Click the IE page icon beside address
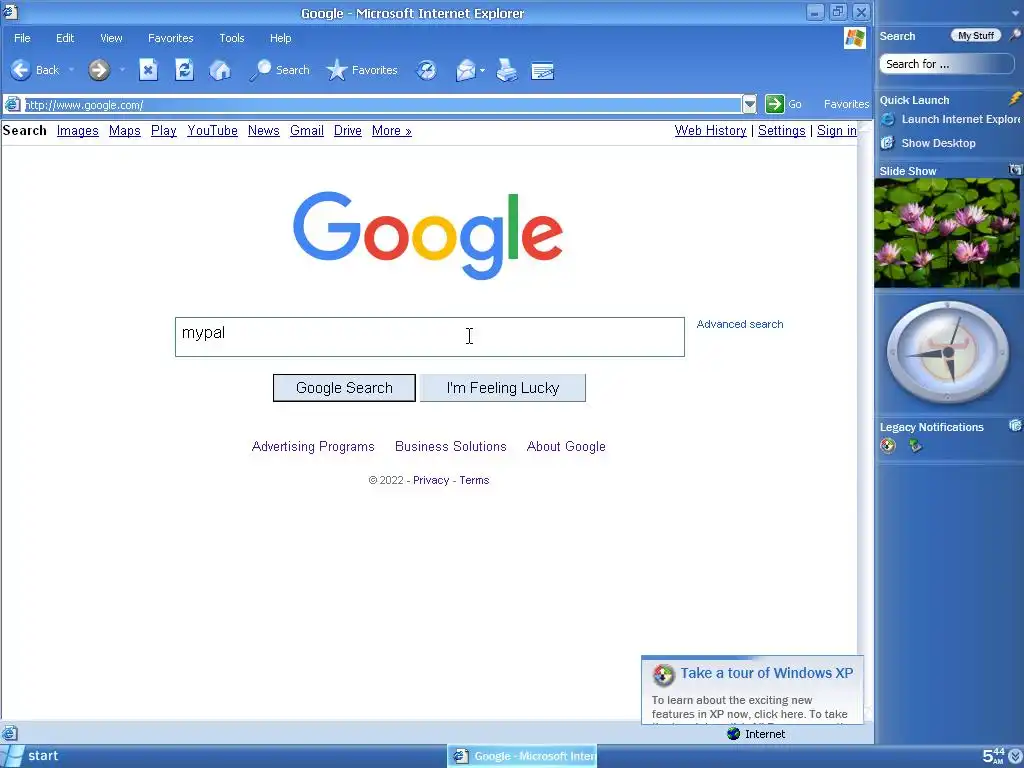Image resolution: width=1024 pixels, height=768 pixels. tap(12, 104)
